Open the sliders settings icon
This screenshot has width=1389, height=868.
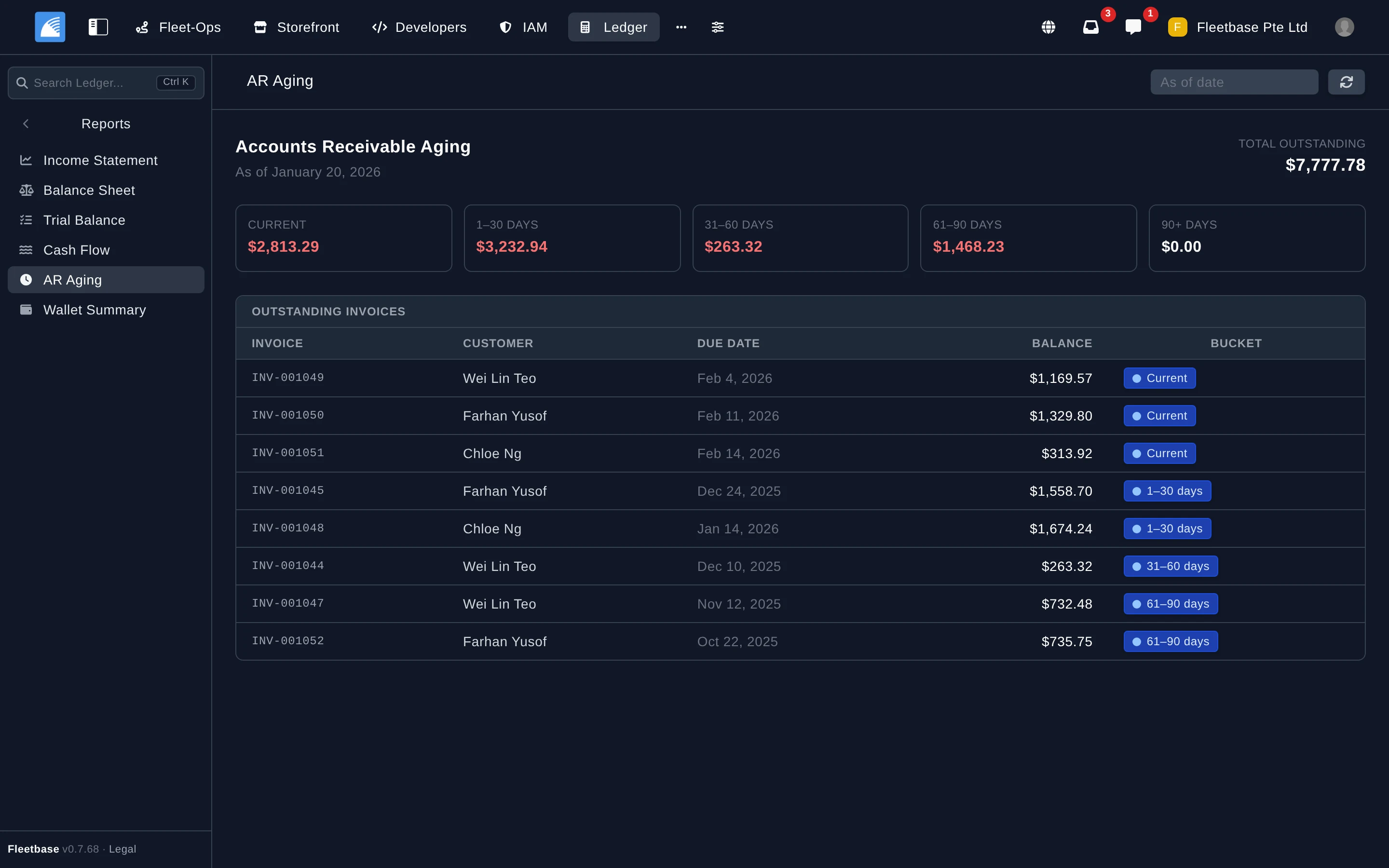[x=718, y=27]
